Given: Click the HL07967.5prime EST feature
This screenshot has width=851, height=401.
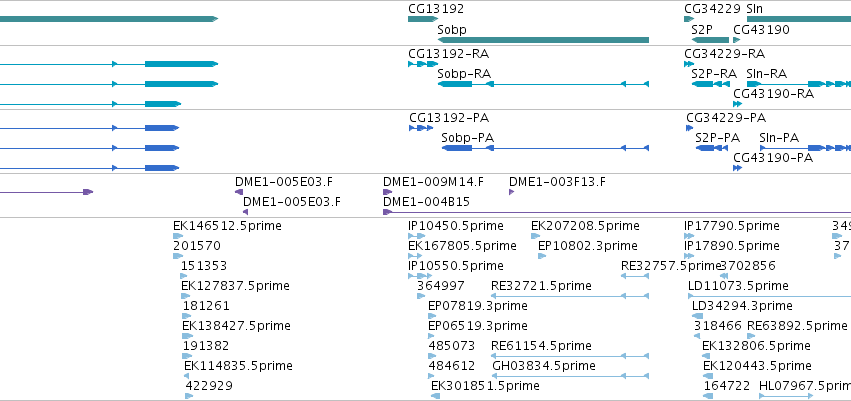Looking at the screenshot, I should coord(786,396).
